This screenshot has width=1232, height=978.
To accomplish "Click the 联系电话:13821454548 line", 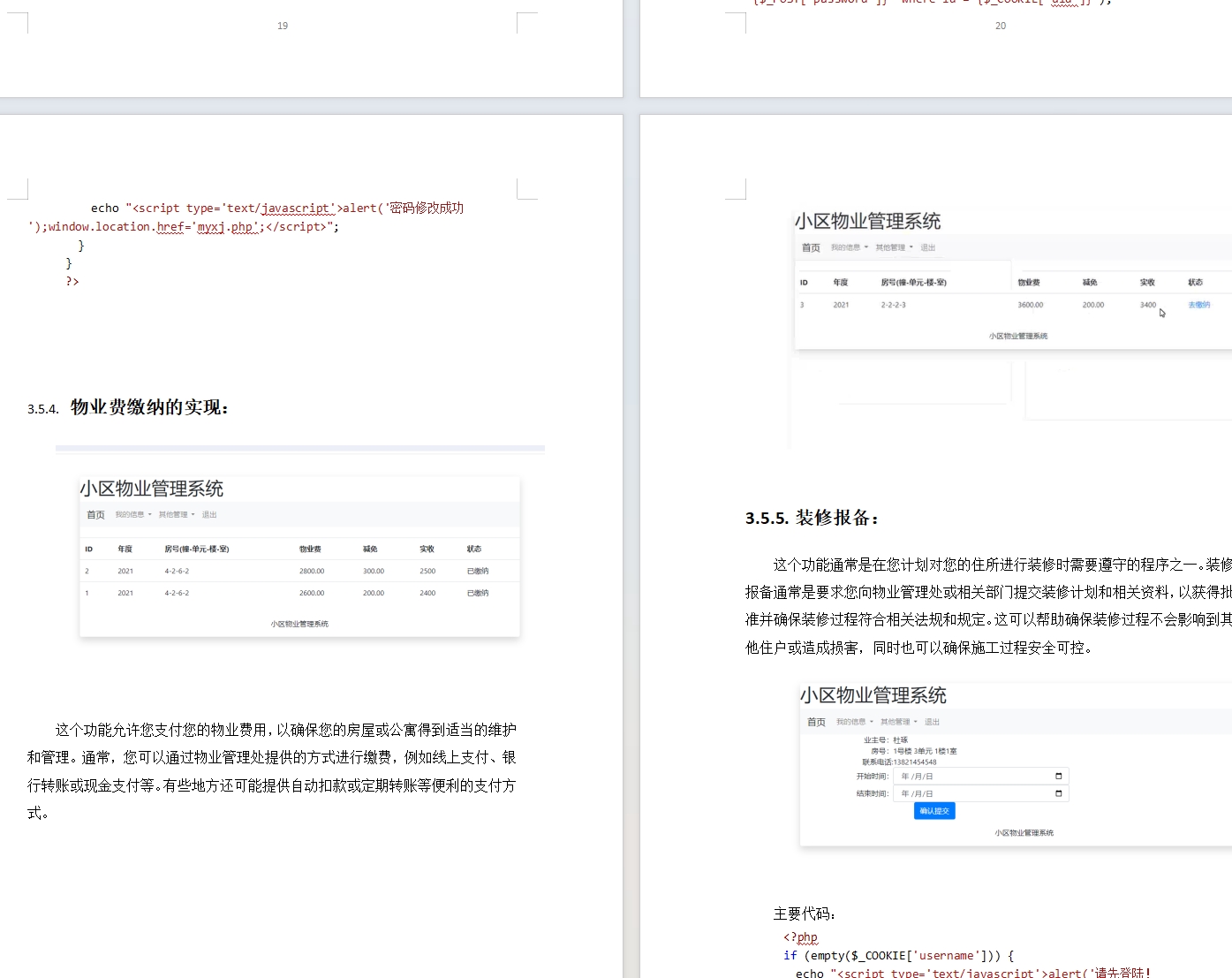I will [899, 762].
